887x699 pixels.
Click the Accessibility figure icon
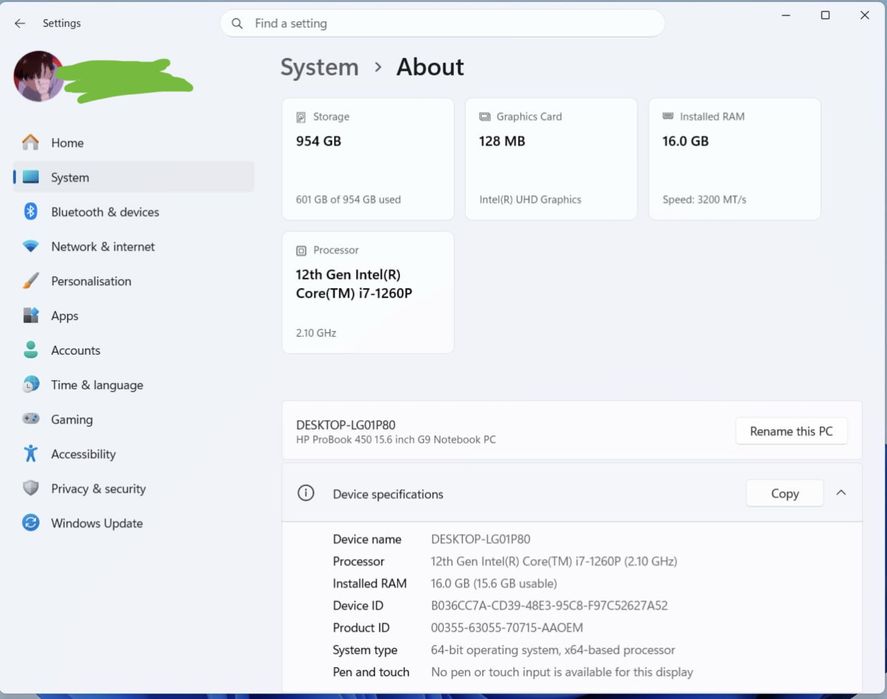[x=31, y=453]
